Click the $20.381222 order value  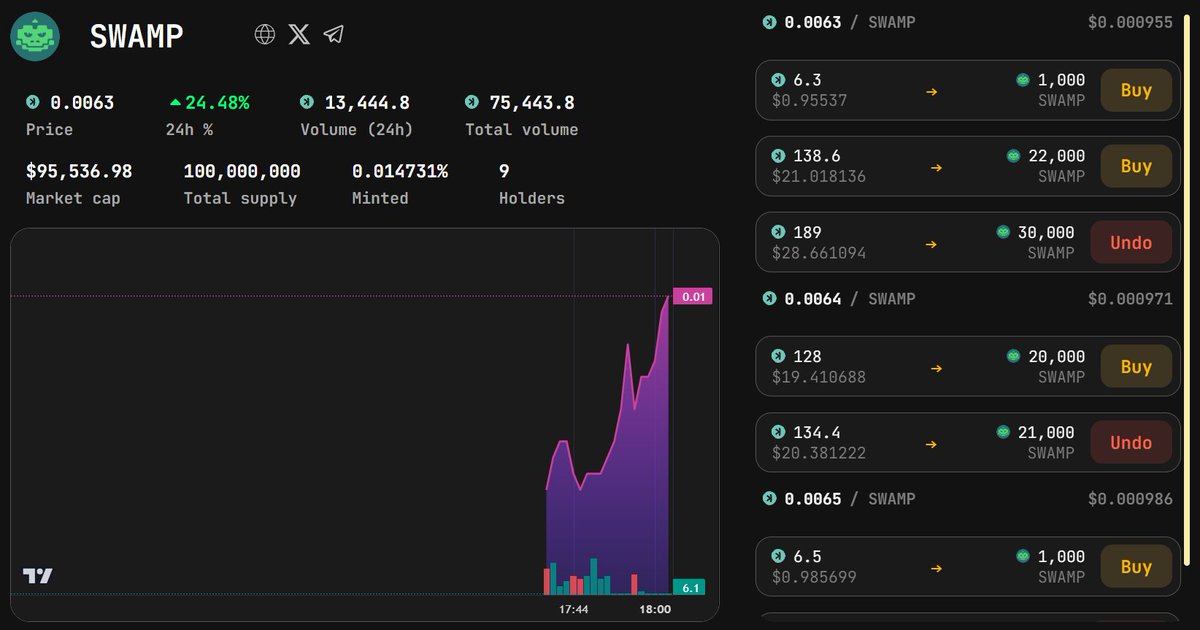tap(819, 452)
